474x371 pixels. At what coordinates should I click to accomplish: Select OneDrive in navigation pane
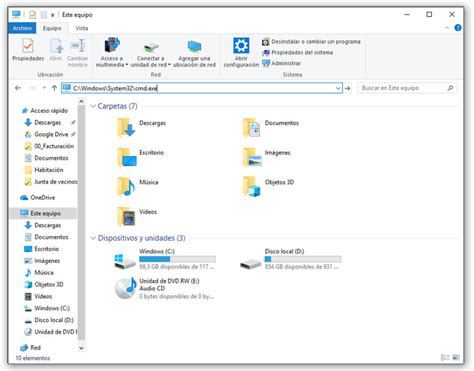coord(38,198)
